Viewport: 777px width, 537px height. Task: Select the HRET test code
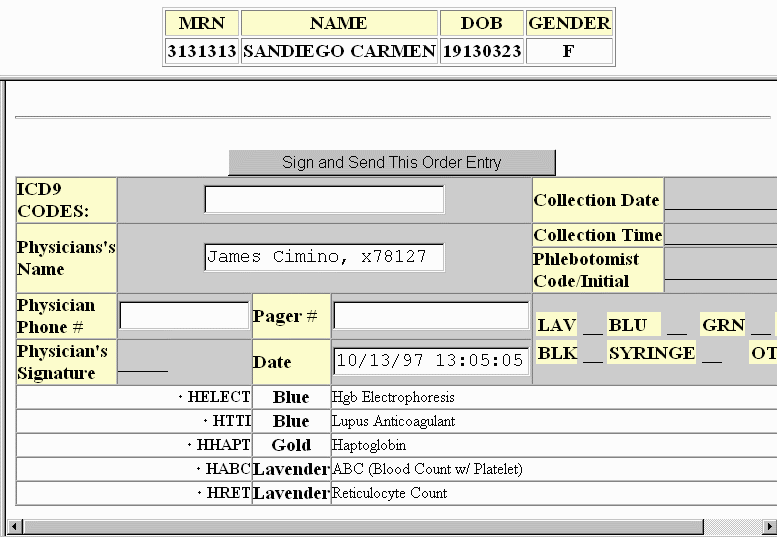[229, 494]
